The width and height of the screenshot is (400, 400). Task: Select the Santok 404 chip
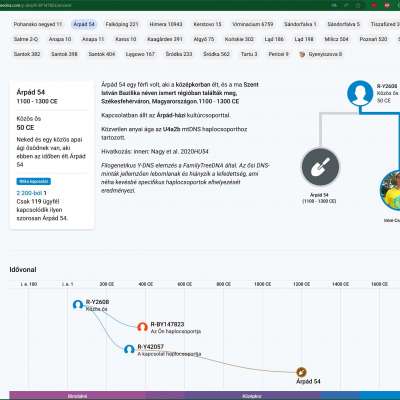101,54
